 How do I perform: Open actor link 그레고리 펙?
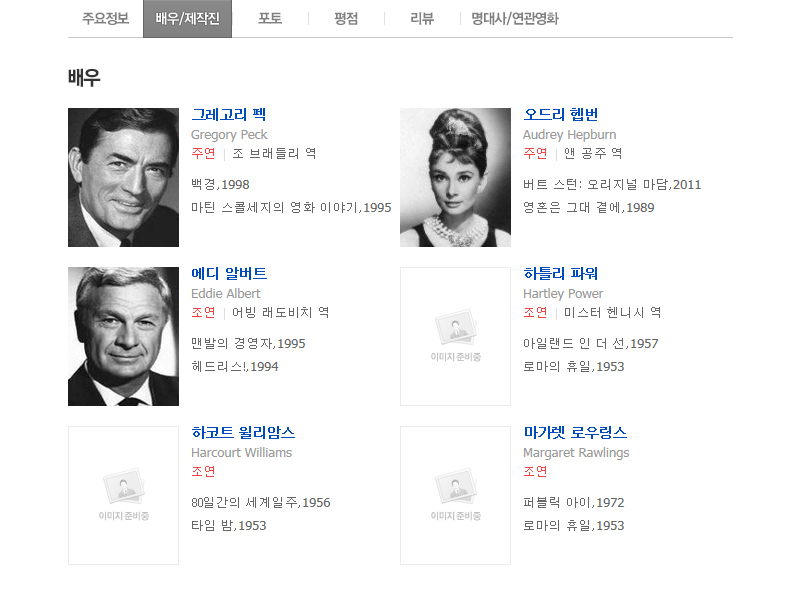pos(229,114)
